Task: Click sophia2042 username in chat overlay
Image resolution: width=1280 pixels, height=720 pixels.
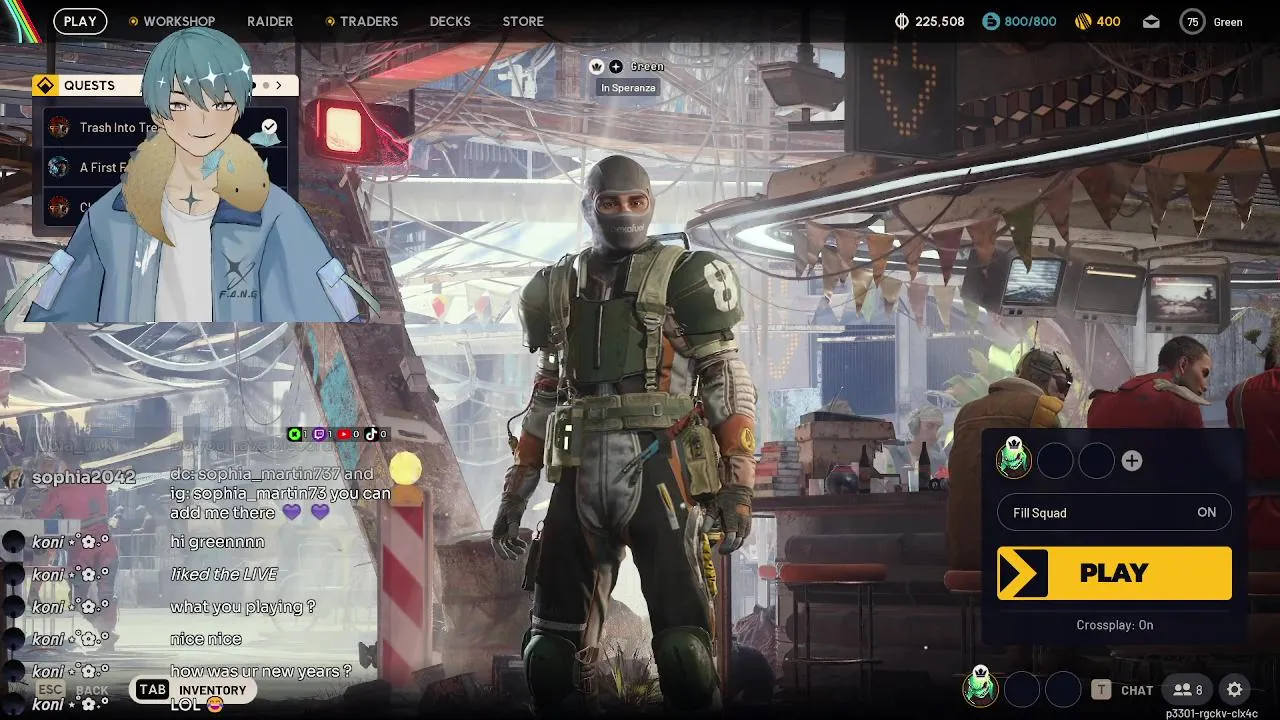Action: click(x=83, y=477)
